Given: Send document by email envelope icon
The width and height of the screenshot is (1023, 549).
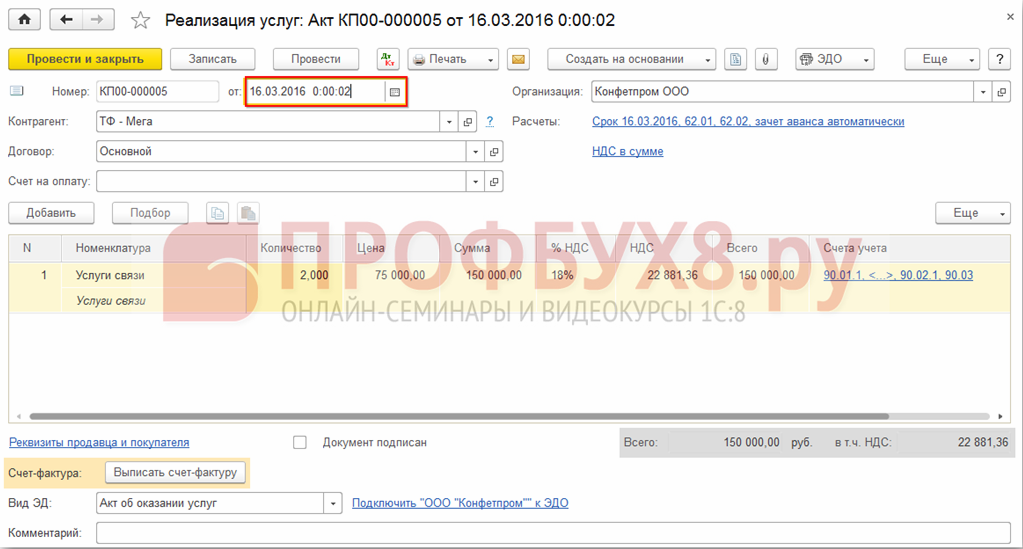Looking at the screenshot, I should click(518, 59).
